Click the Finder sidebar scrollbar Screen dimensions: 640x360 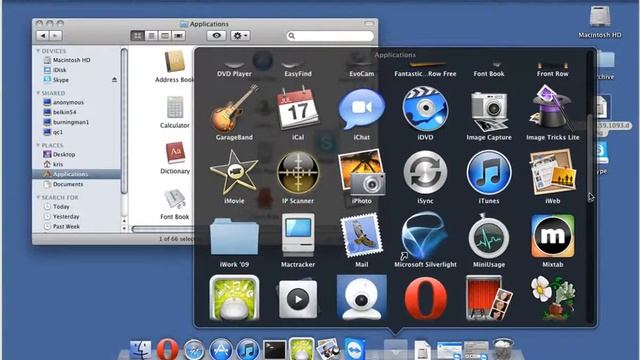(124, 121)
